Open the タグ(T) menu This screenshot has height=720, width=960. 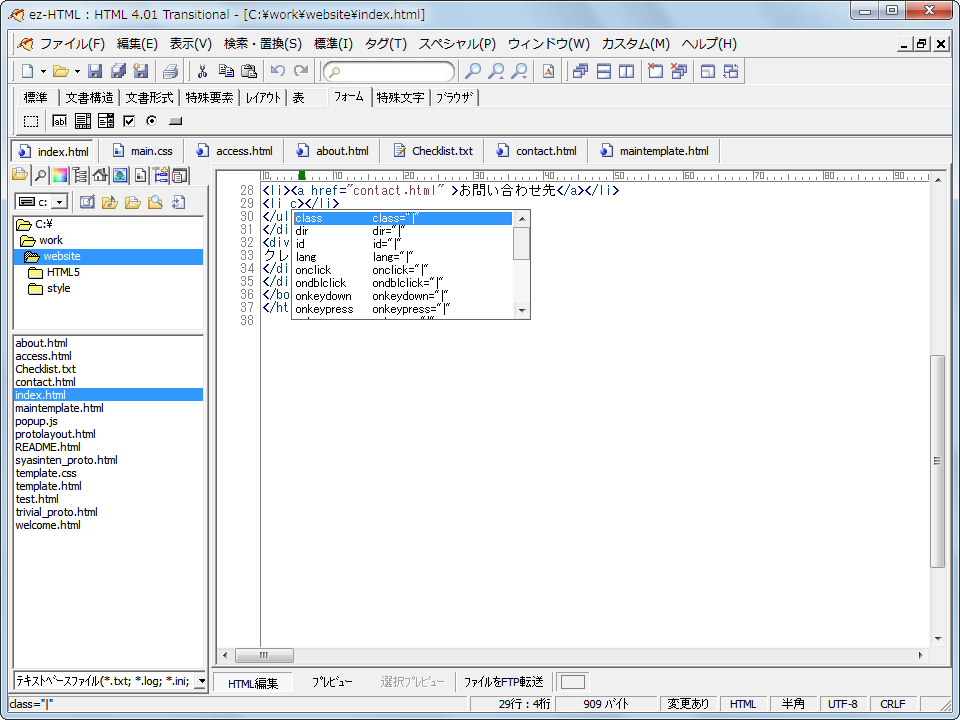[385, 44]
